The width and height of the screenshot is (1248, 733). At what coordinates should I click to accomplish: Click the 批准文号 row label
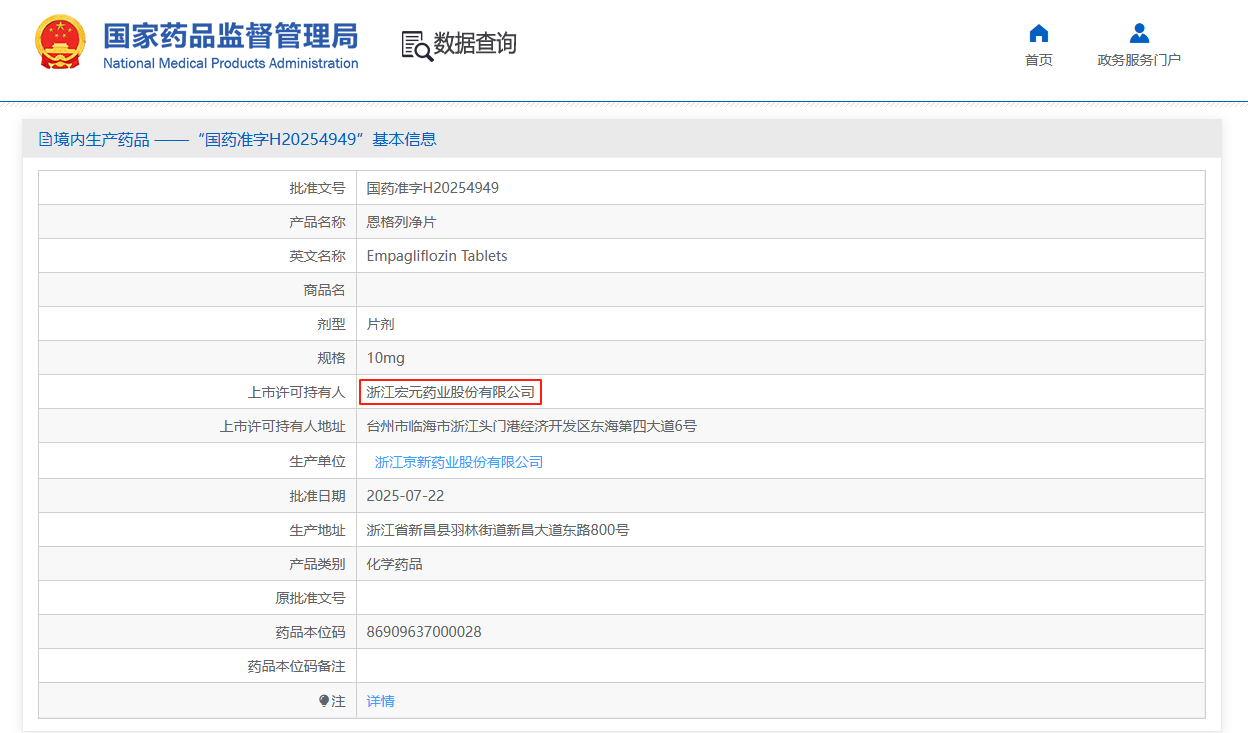[x=317, y=188]
